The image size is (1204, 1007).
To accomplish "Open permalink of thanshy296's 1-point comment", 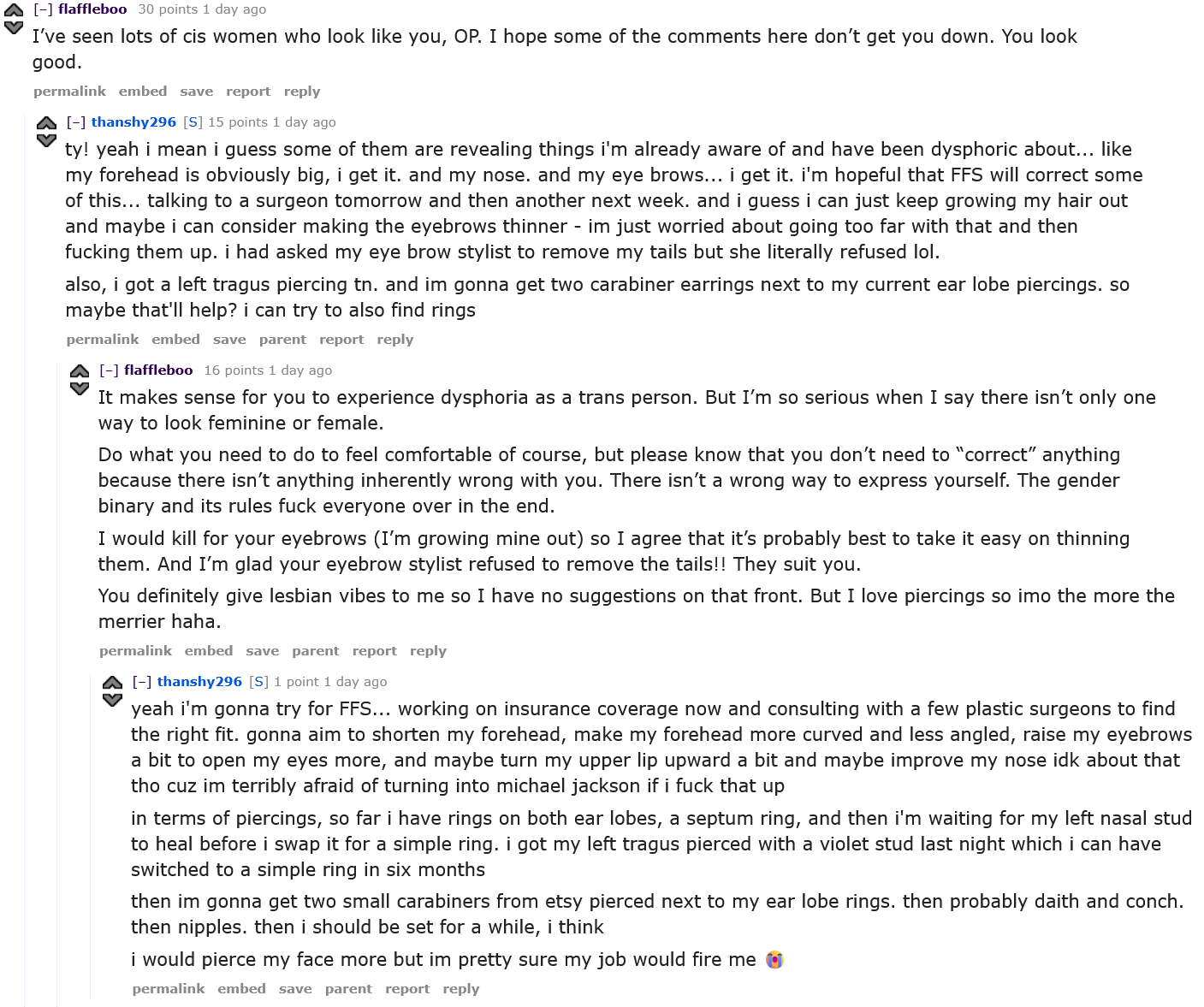I will coord(169,989).
